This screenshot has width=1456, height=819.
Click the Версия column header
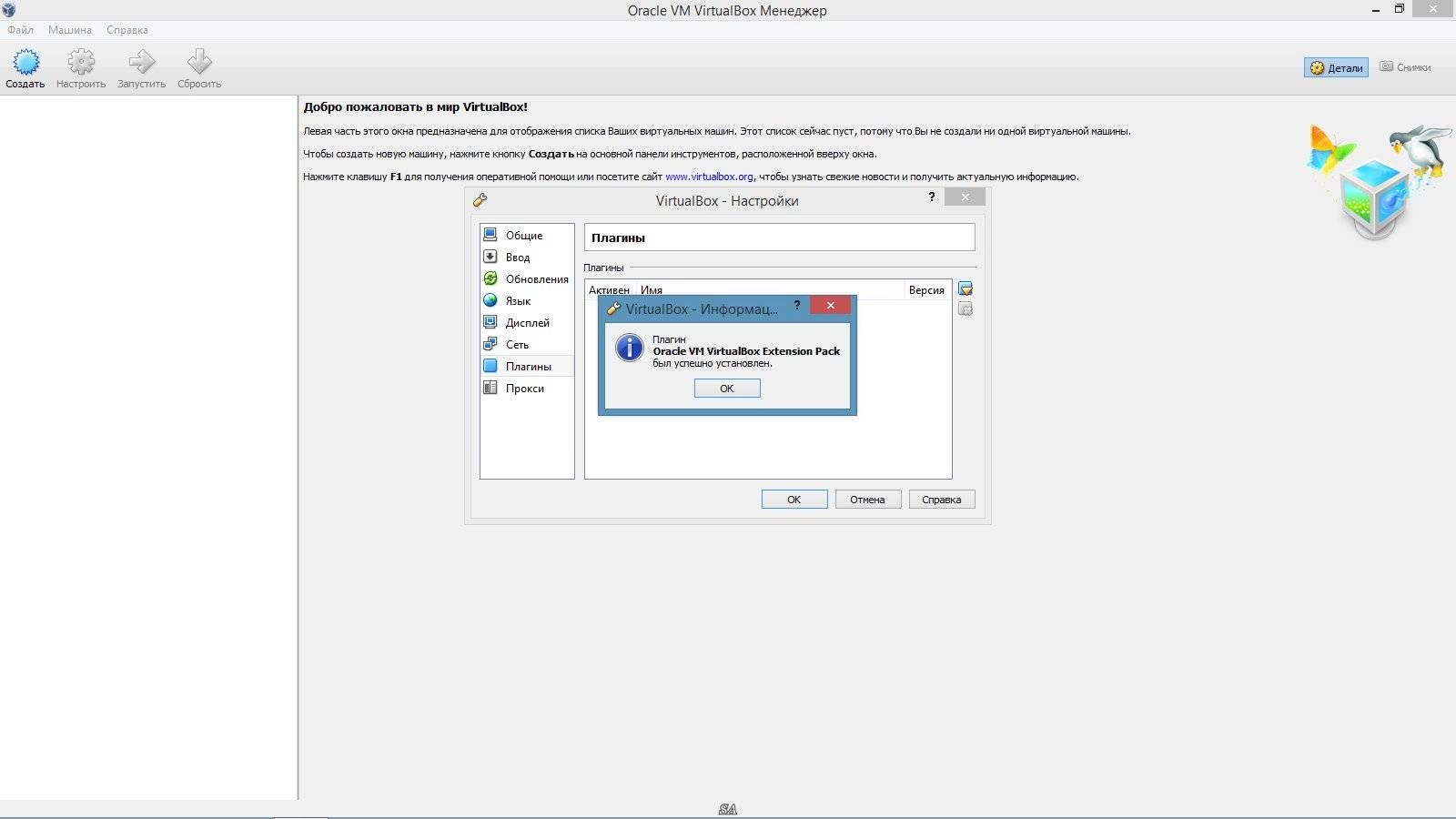[926, 290]
